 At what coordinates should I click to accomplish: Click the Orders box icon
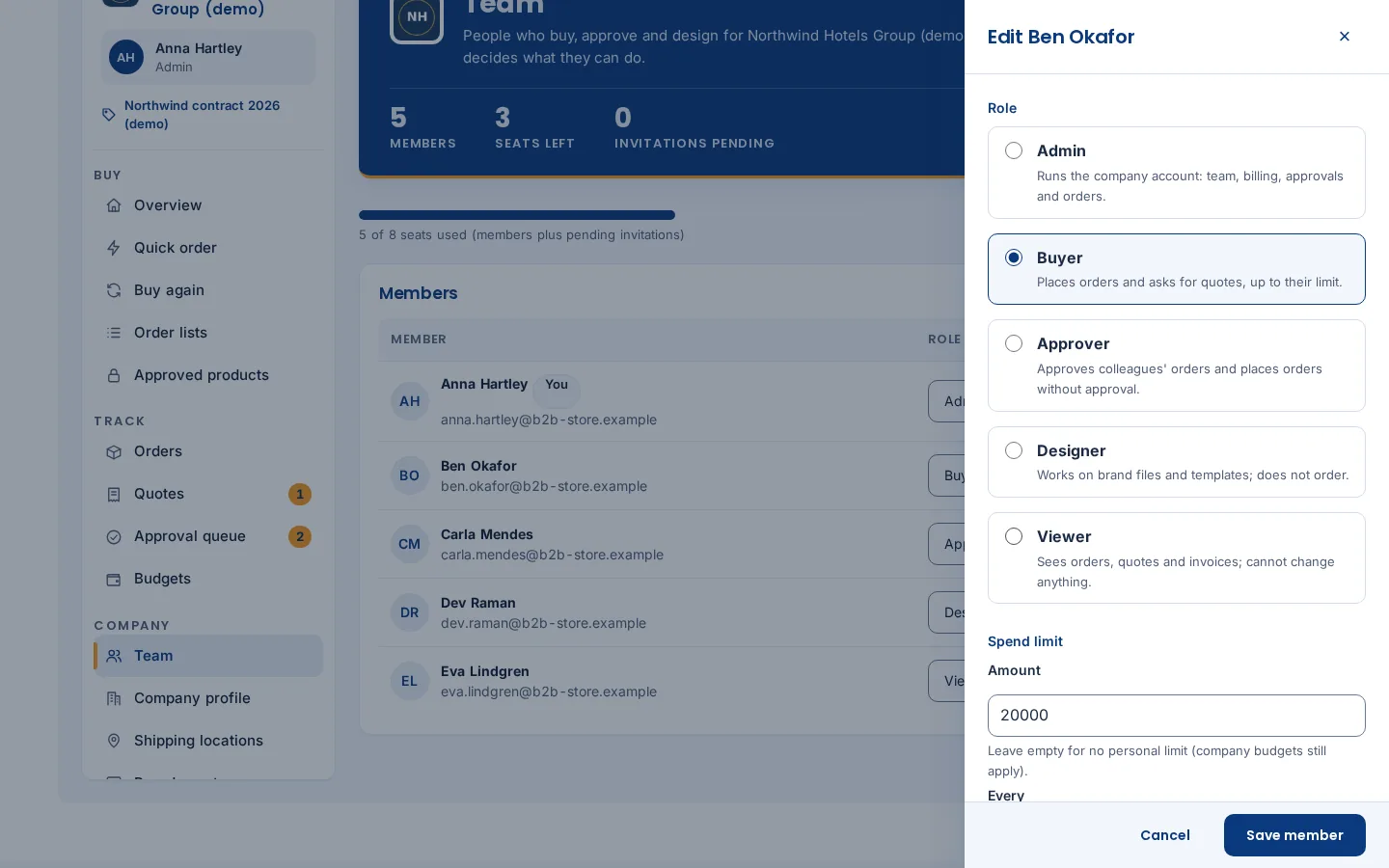[x=114, y=451]
